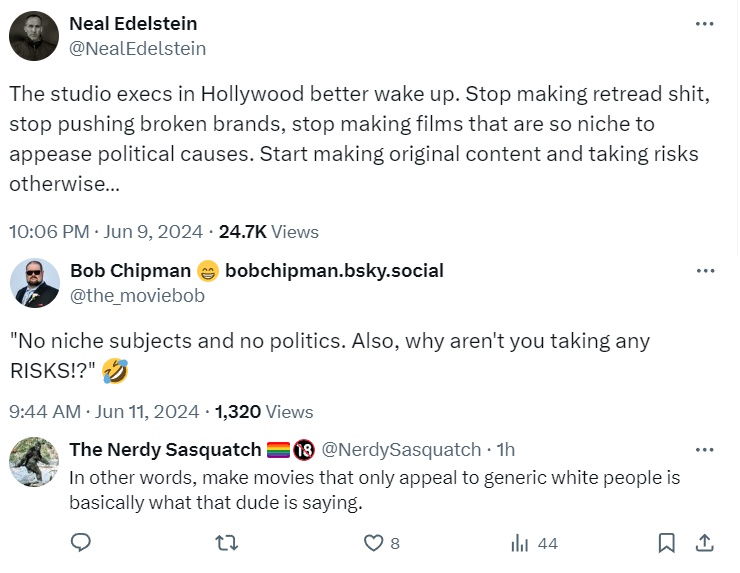Click Neal Edelstein's profile picture
The height and width of the screenshot is (573, 740).
tap(34, 36)
